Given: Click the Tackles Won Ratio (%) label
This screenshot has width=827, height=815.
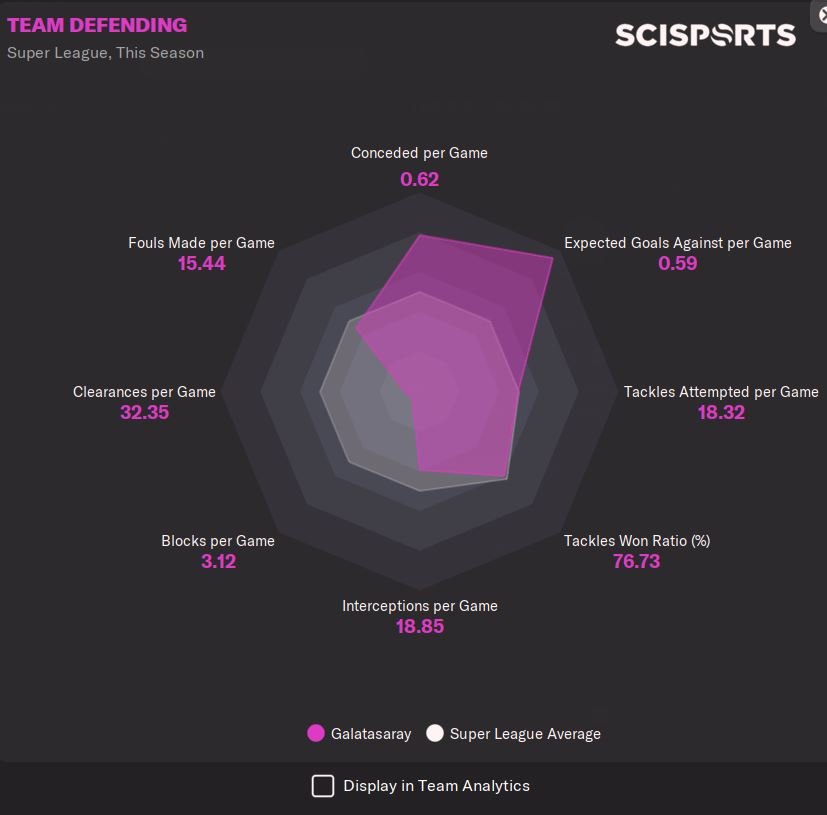Looking at the screenshot, I should [637, 541].
